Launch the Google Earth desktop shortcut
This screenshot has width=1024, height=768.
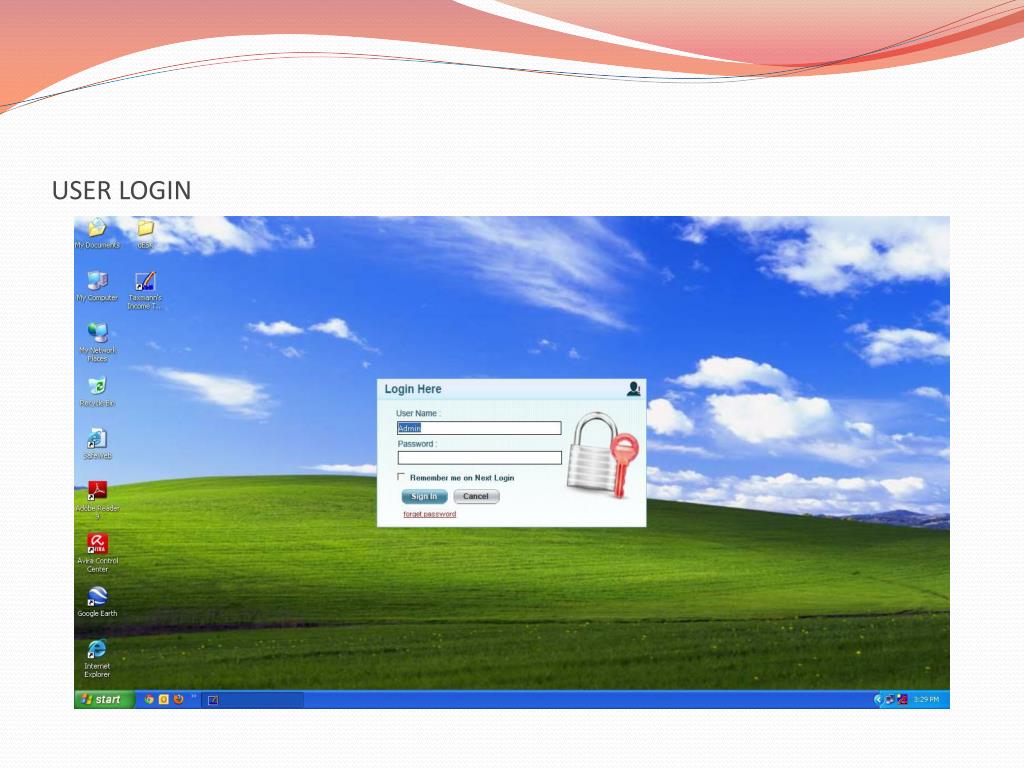tap(97, 601)
